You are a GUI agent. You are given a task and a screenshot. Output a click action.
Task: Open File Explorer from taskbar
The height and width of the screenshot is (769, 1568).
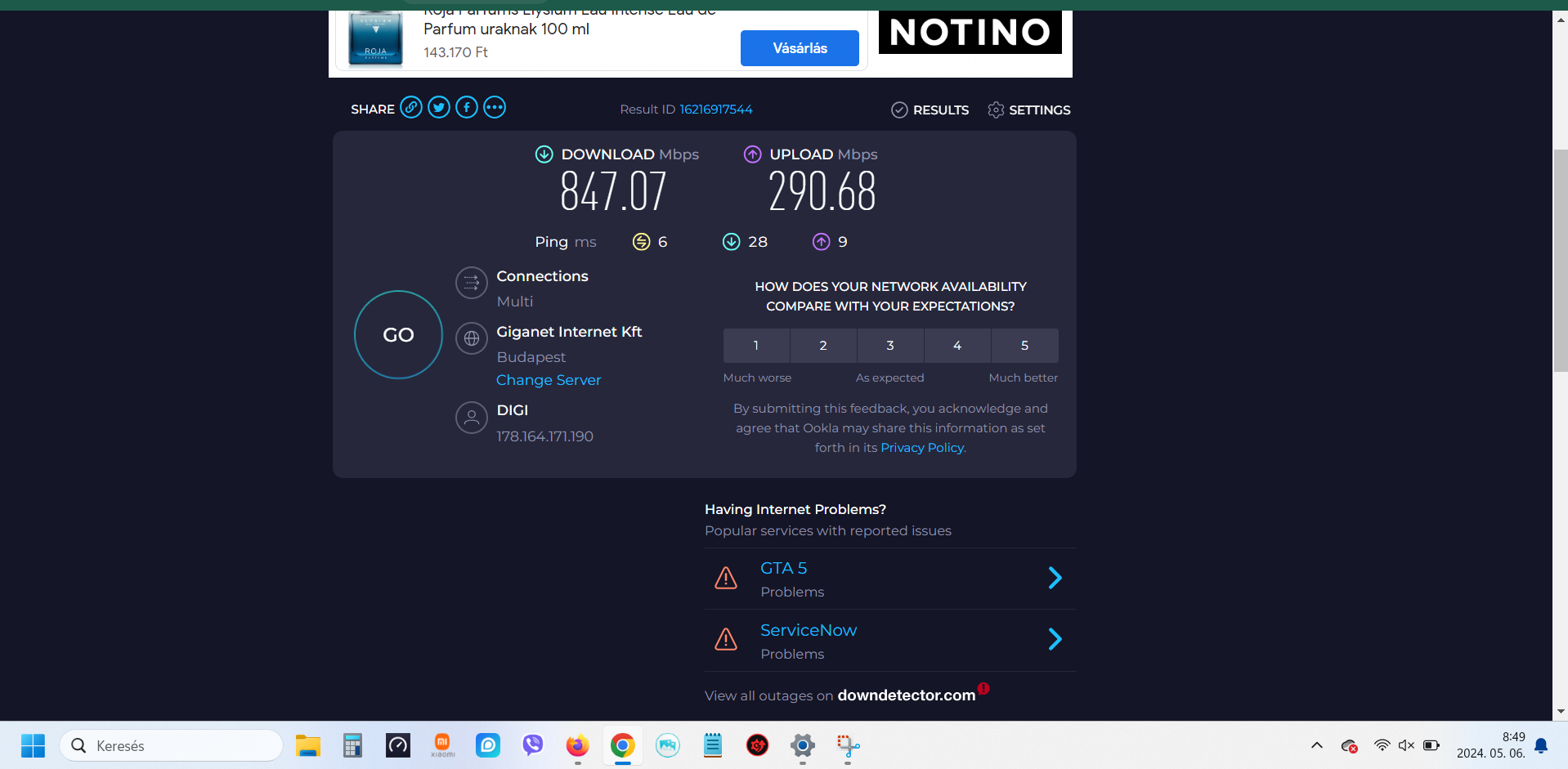pos(308,745)
